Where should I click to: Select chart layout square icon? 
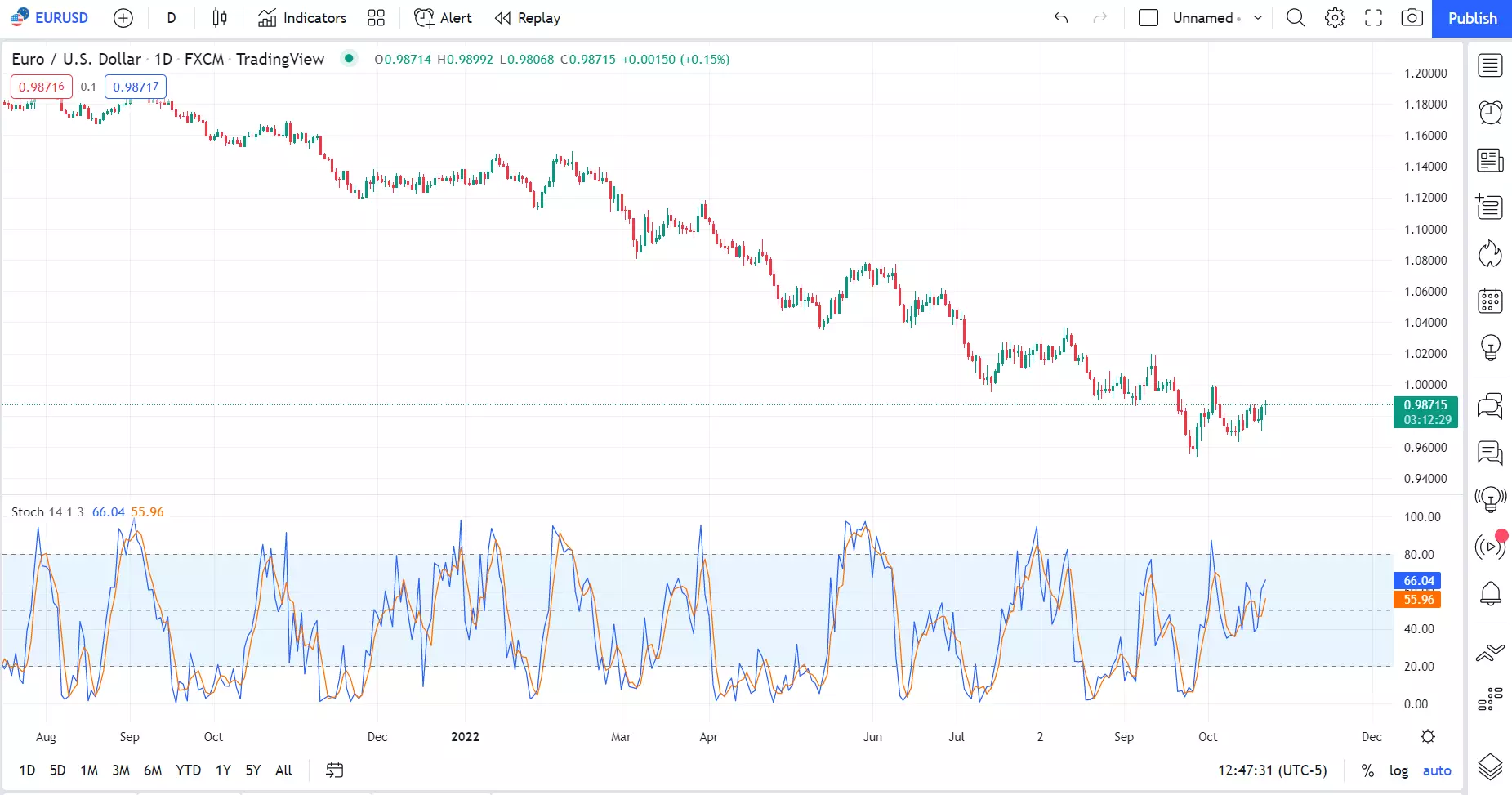[1148, 18]
